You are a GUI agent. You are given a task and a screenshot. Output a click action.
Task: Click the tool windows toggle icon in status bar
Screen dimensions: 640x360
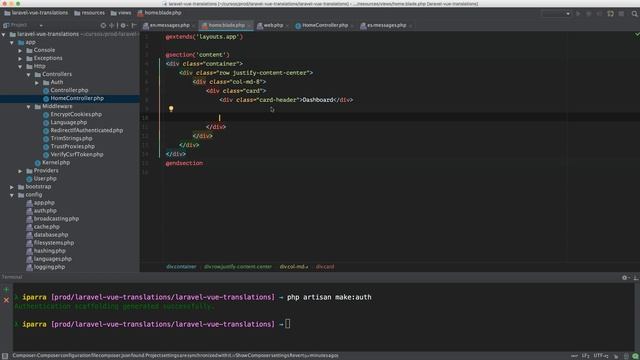5,356
